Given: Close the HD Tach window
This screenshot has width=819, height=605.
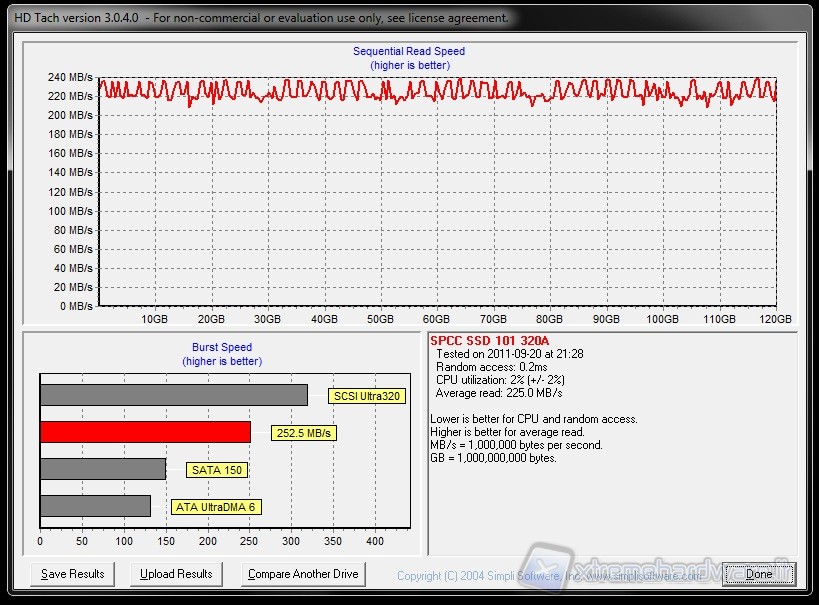Looking at the screenshot, I should (758, 574).
